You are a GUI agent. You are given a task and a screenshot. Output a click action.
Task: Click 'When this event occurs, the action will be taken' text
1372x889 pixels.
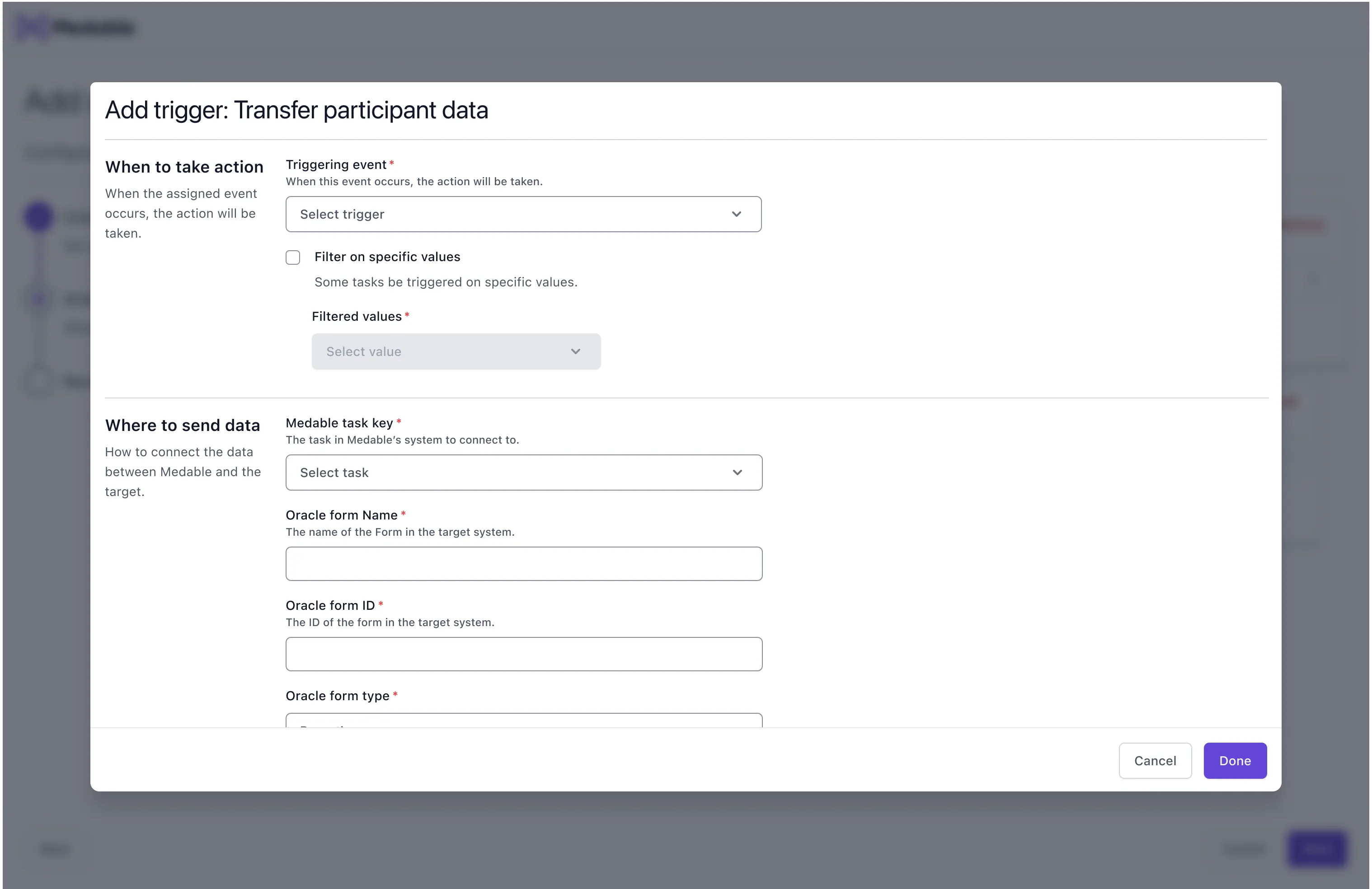pyautogui.click(x=414, y=182)
